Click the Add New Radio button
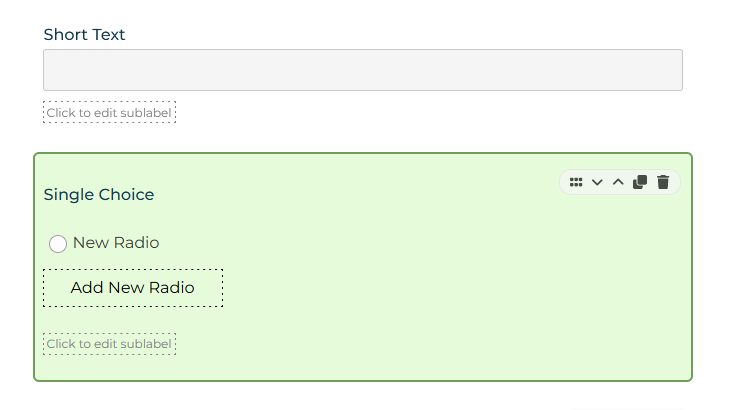The image size is (730, 410). point(133,288)
